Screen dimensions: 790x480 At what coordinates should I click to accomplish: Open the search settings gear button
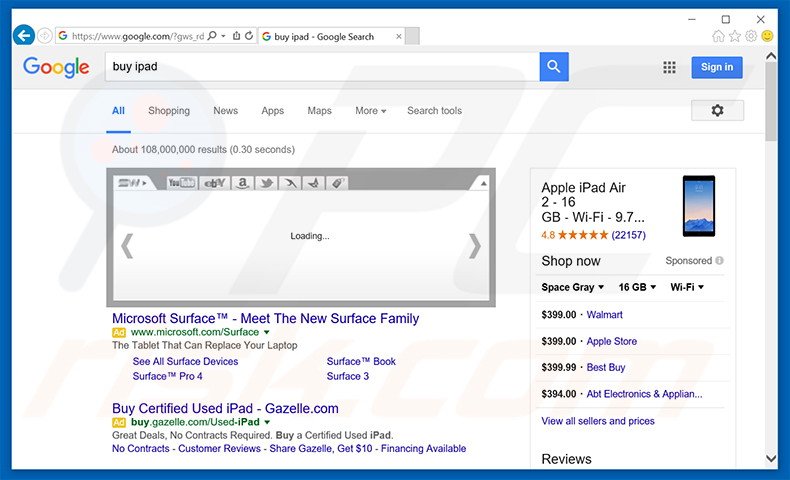717,110
